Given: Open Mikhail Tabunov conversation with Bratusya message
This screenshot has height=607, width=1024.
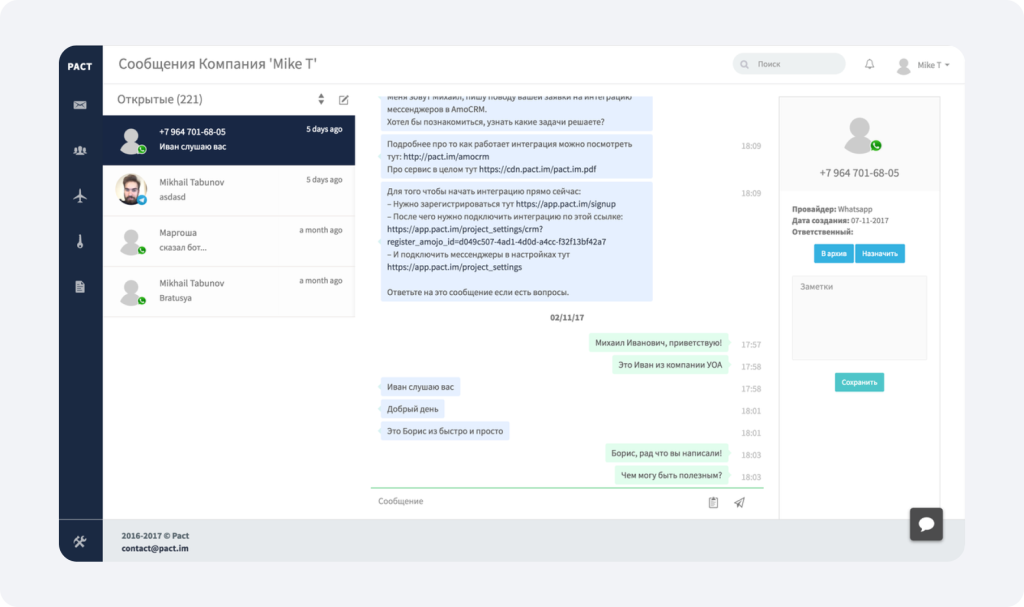Looking at the screenshot, I should [229, 291].
